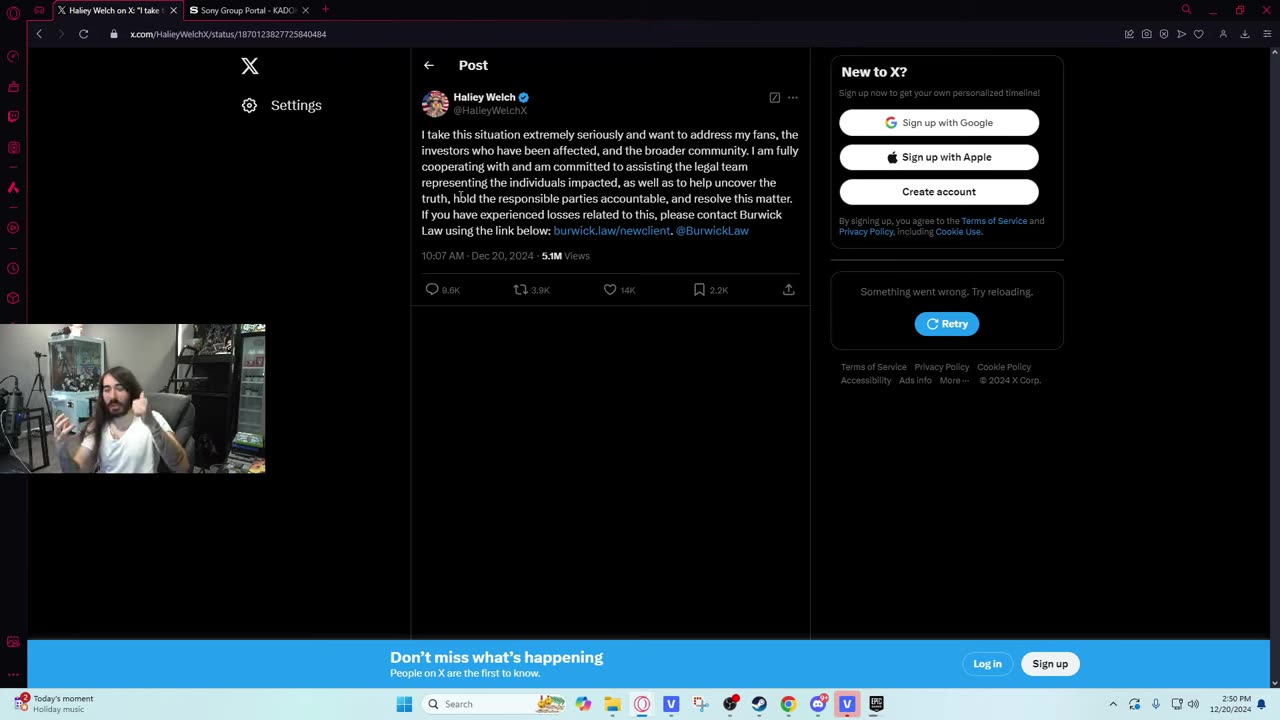The width and height of the screenshot is (1280, 720).
Task: Bookmark the post showing 2.2K
Action: pos(710,290)
